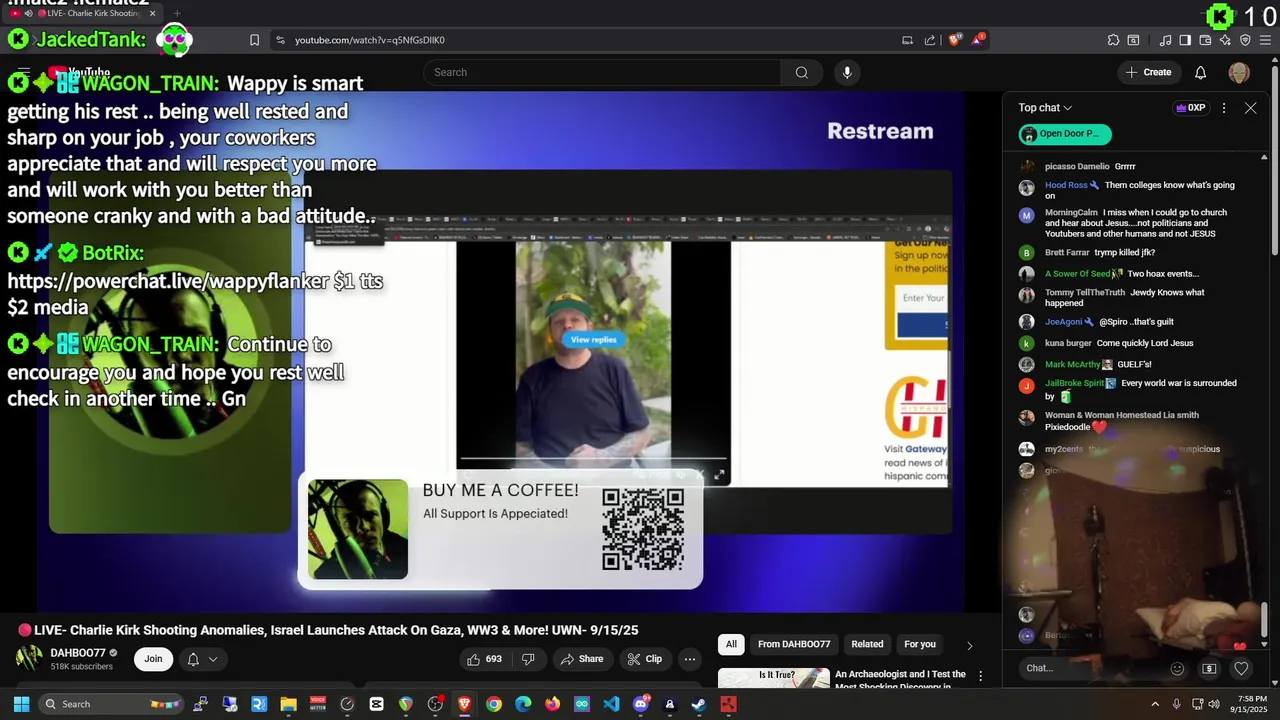Switch to the LIVE Charlie Kirk browser tab

(82, 14)
